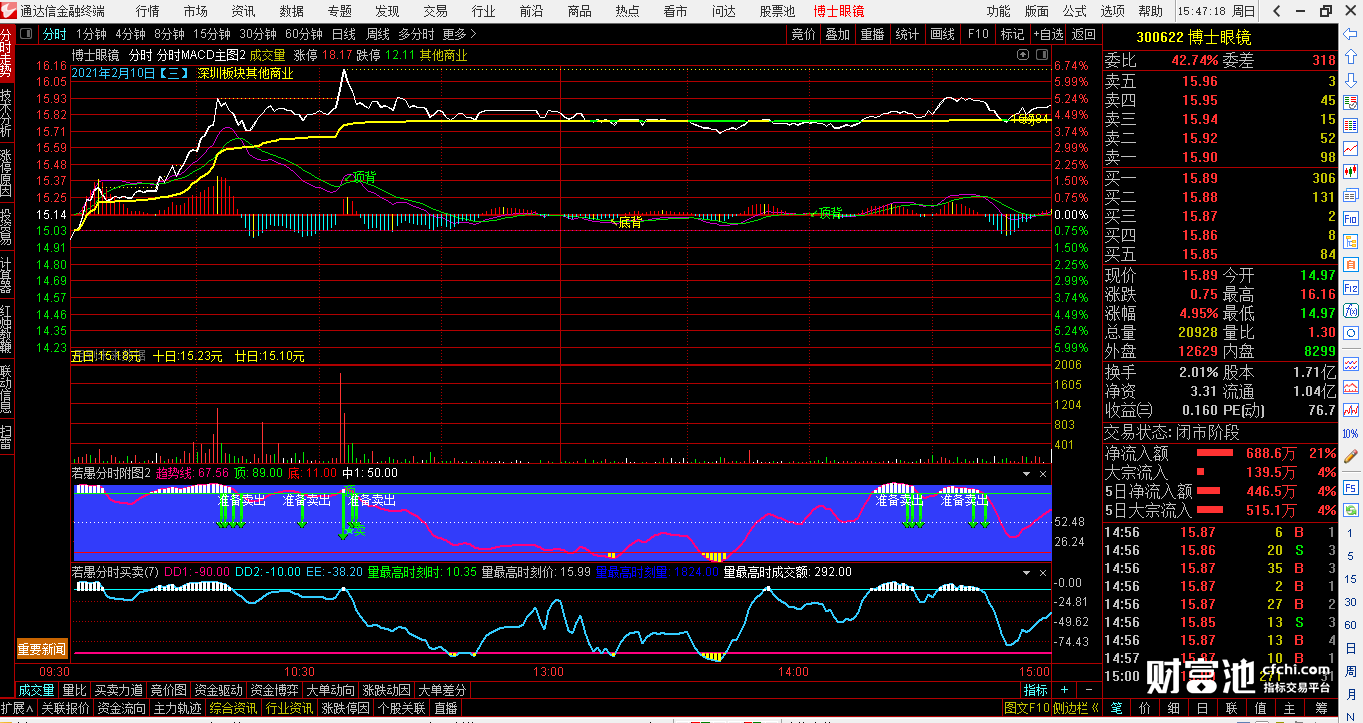This screenshot has width=1363, height=723.
Task: Open the 直播 bottom tab
Action: point(445,708)
